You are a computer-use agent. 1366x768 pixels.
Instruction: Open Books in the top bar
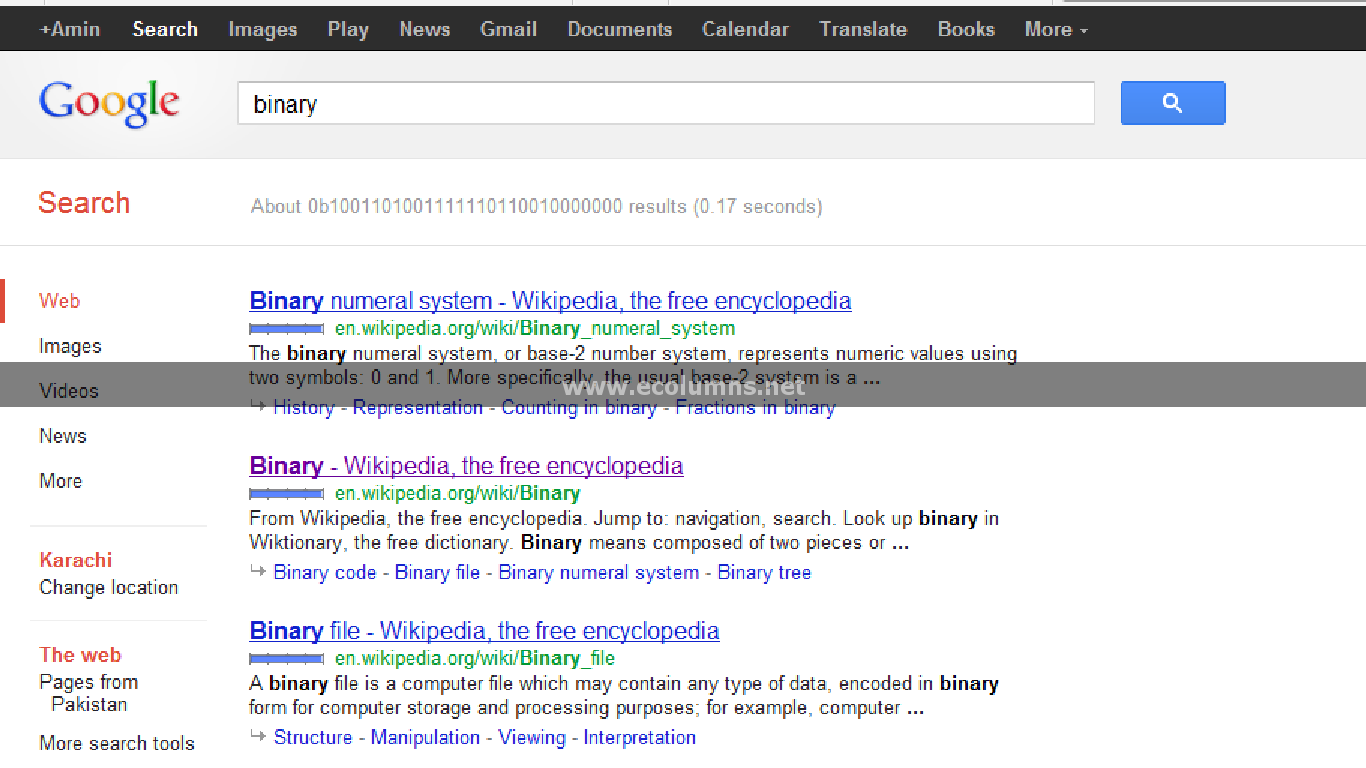pyautogui.click(x=966, y=29)
